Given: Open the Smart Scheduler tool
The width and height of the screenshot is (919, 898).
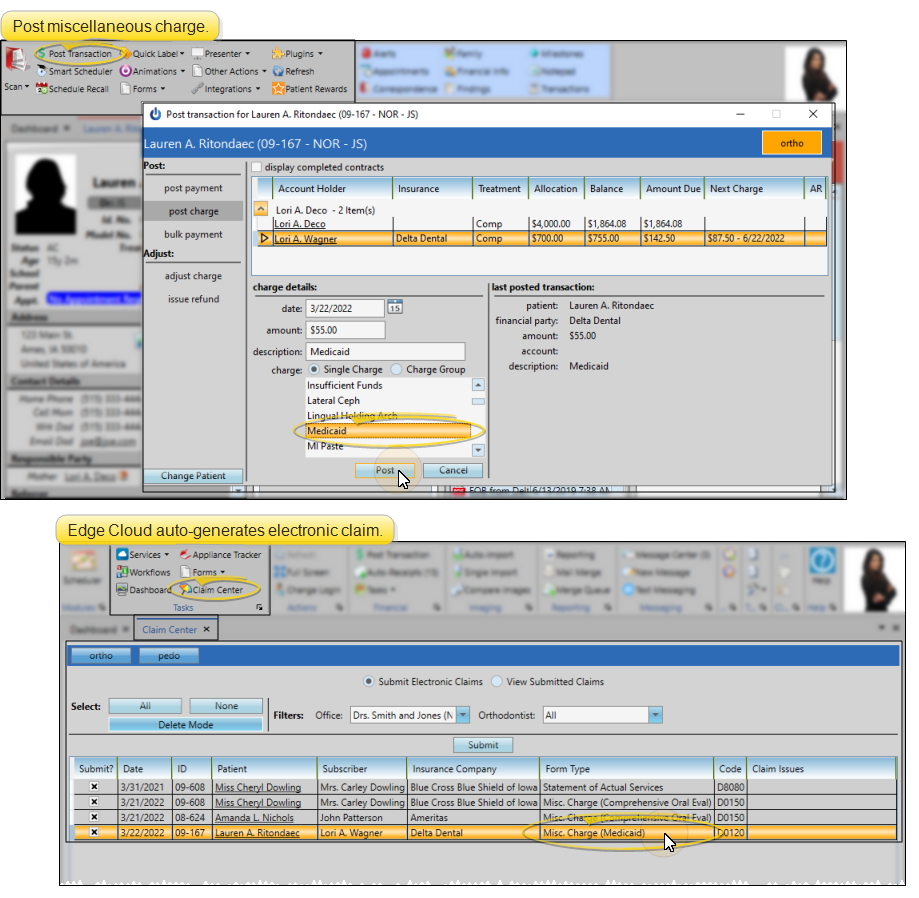Looking at the screenshot, I should (x=42, y=72).
